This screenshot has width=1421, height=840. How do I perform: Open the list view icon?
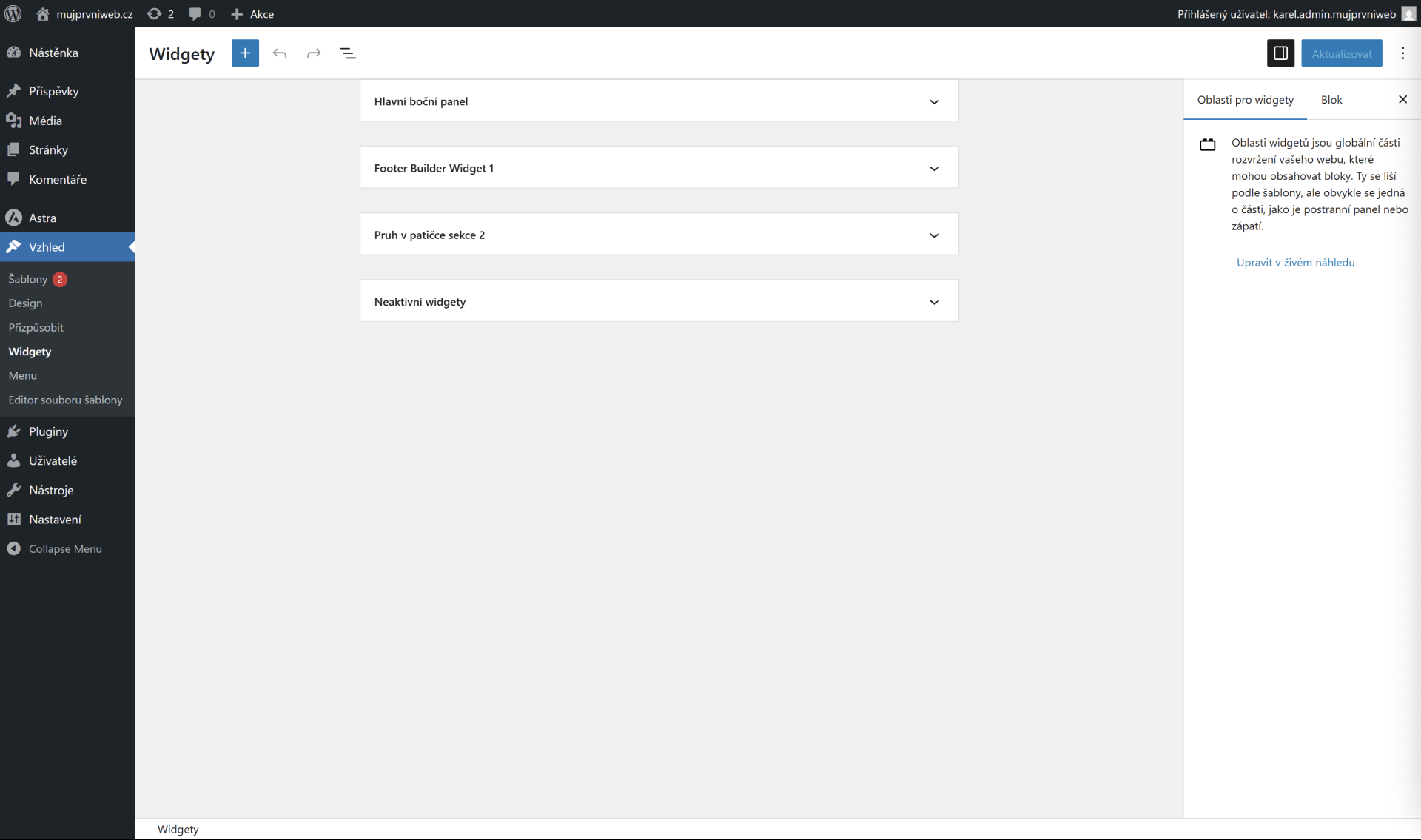click(x=348, y=53)
